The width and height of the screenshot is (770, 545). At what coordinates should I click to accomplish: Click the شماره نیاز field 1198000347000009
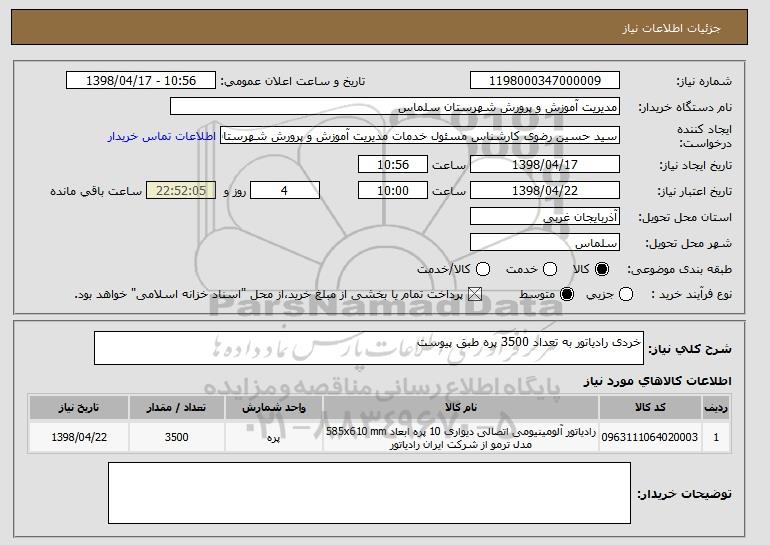(x=545, y=81)
